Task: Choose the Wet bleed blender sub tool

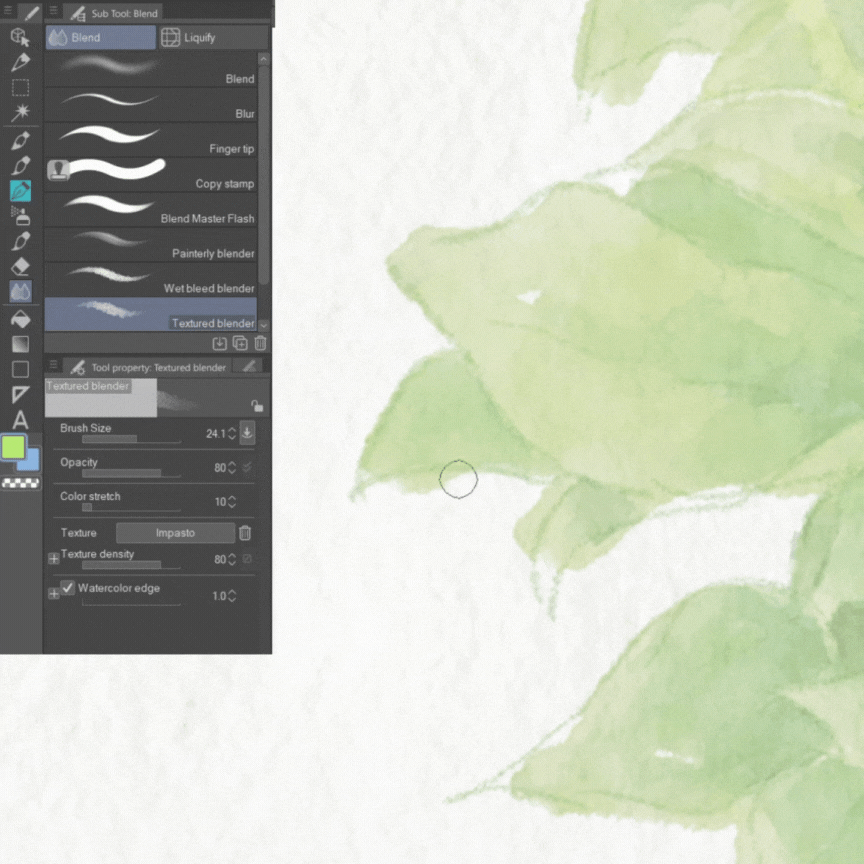Action: 150,279
